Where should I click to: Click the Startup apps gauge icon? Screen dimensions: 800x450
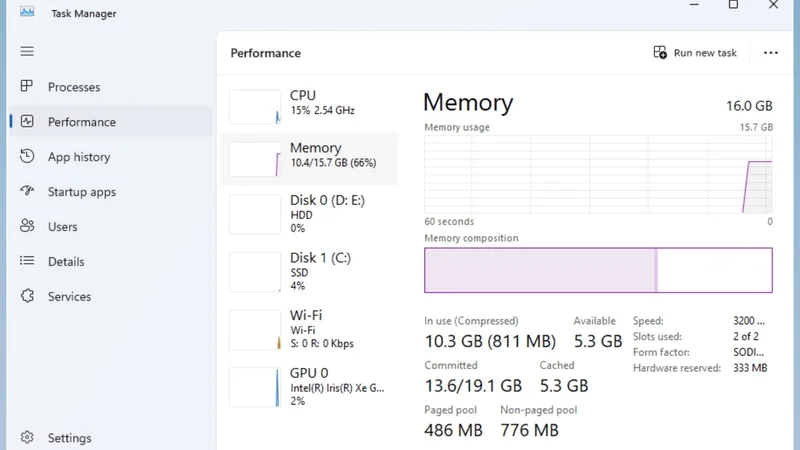click(27, 191)
